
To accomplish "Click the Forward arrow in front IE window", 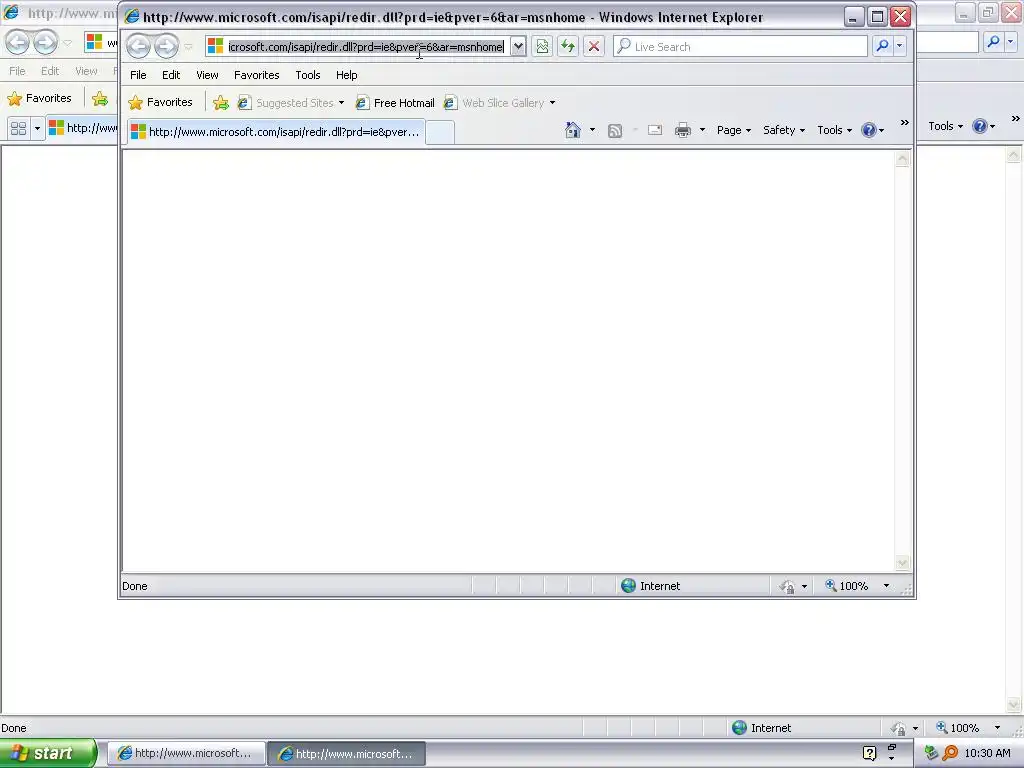I will 166,46.
